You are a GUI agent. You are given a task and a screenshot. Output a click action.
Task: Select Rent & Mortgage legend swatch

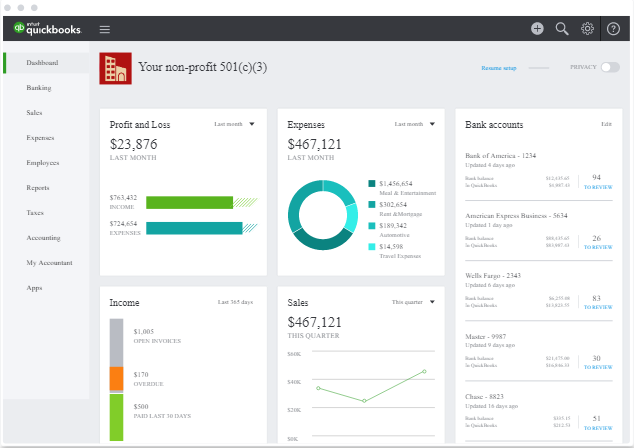point(372,205)
